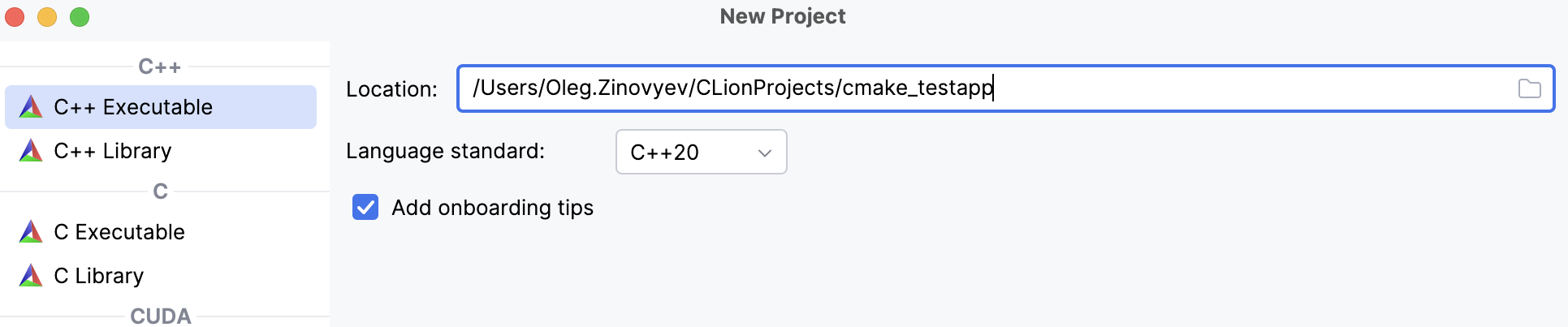Click the CMake icon beside C Executable
Screen dimensions: 1568x327
coord(31,232)
